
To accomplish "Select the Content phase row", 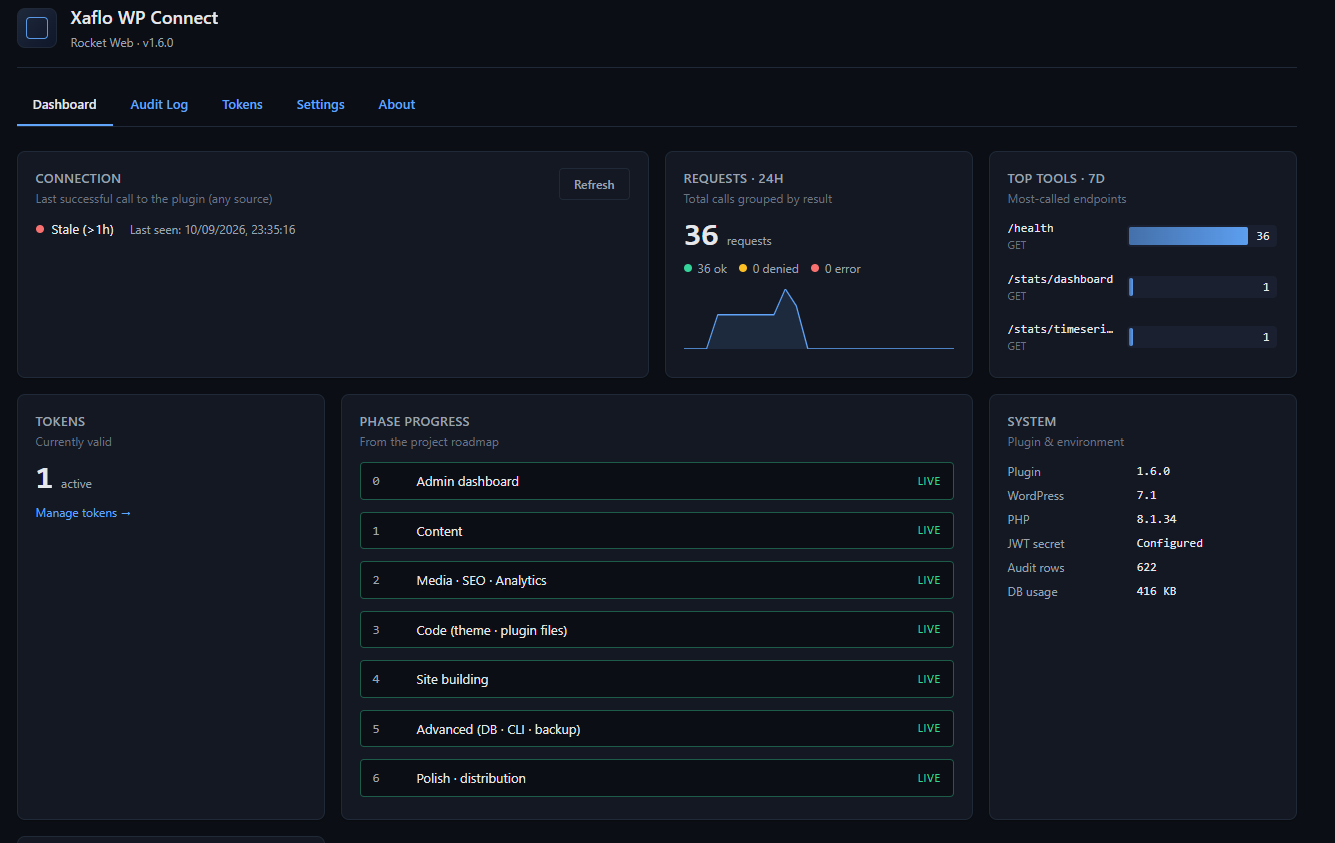I will pyautogui.click(x=657, y=531).
